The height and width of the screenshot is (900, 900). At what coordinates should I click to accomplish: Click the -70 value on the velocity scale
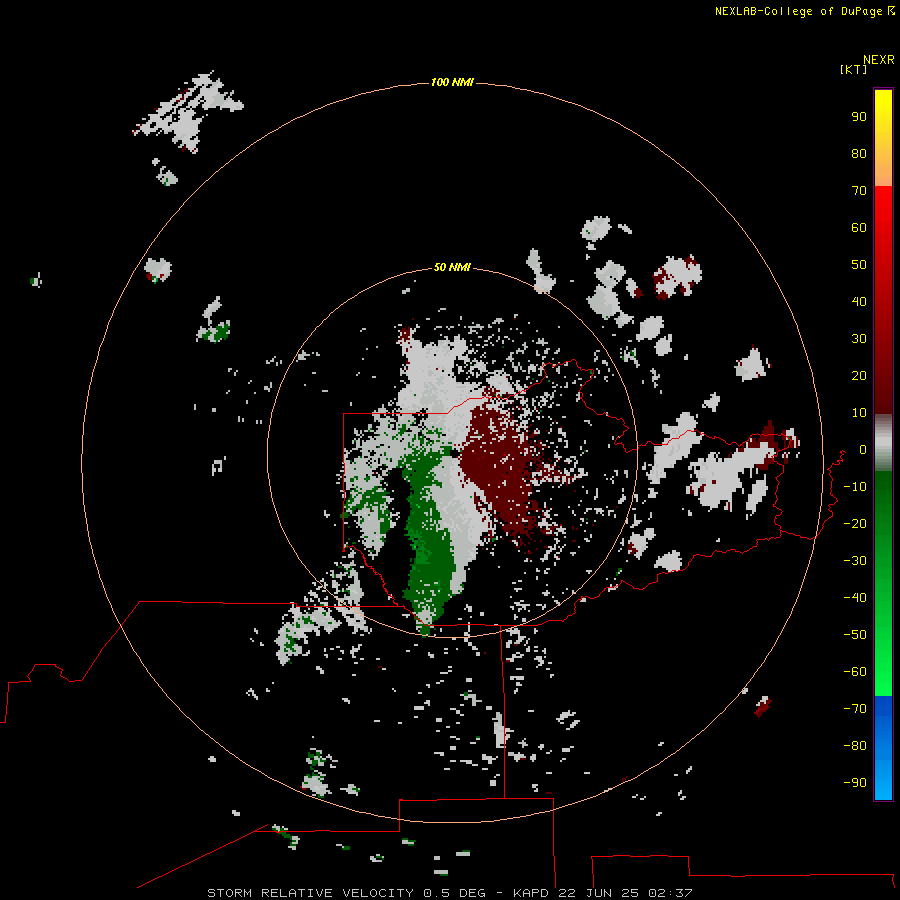click(855, 709)
